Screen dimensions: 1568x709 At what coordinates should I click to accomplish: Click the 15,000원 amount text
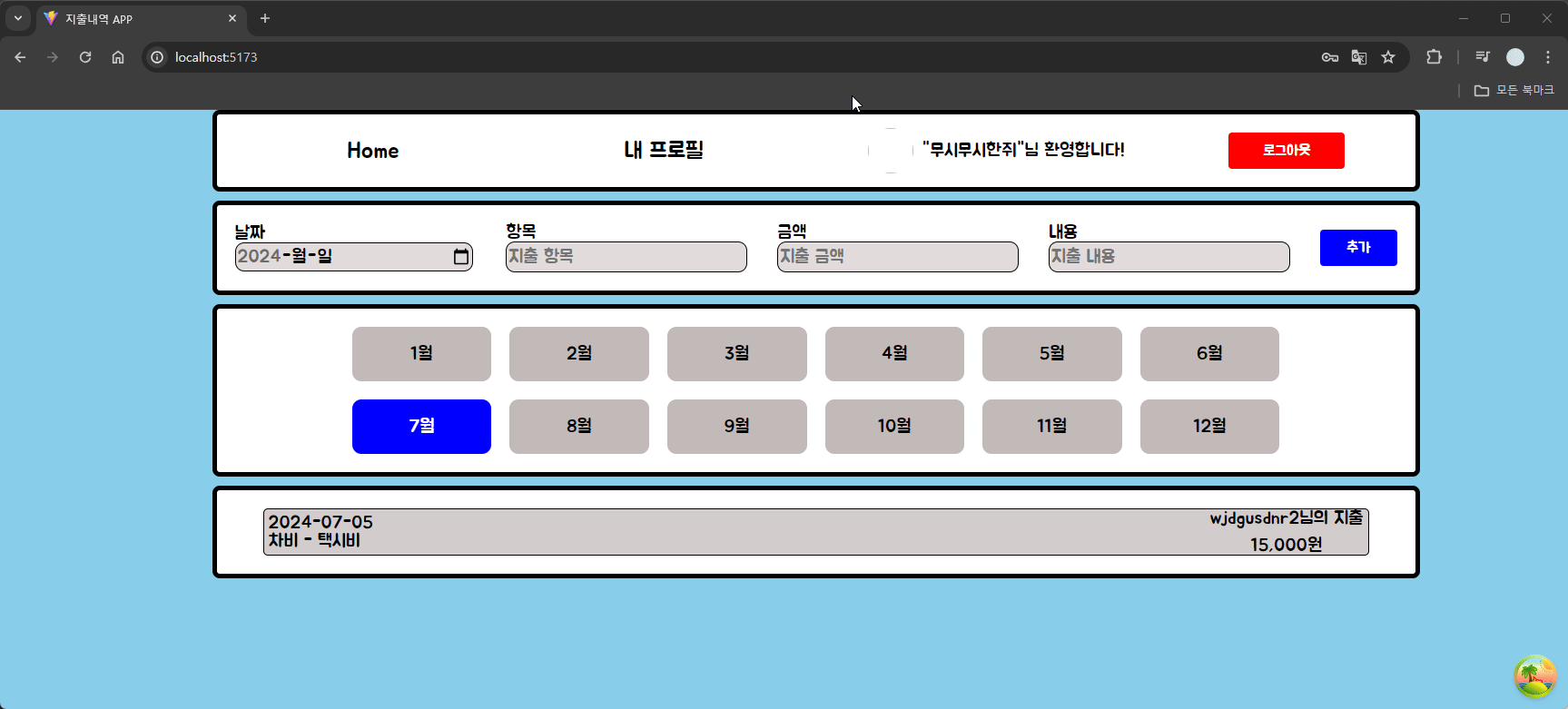[1286, 545]
